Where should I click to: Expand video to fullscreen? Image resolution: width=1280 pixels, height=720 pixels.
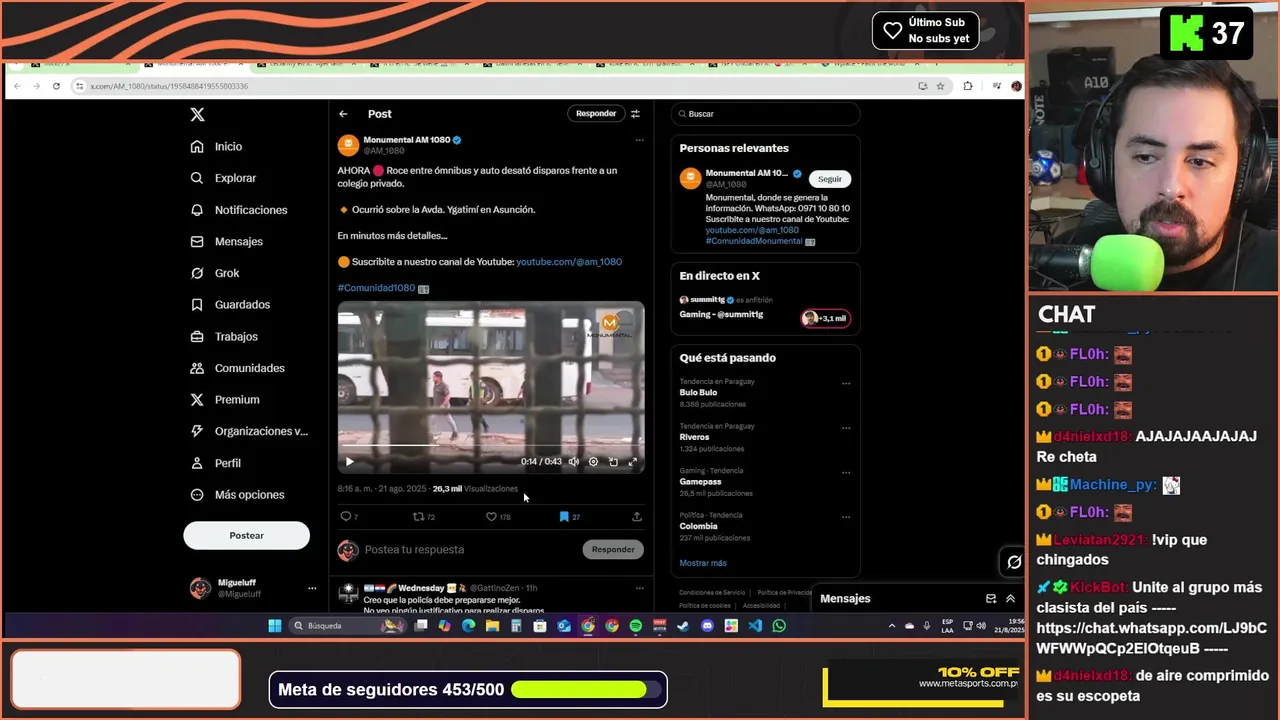point(632,462)
